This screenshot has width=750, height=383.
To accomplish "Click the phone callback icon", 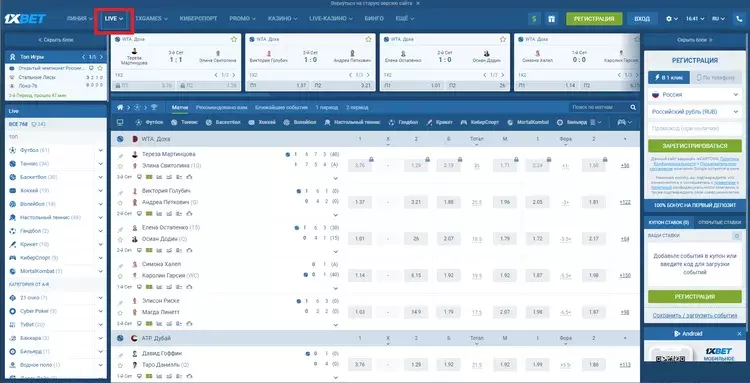I will (x=739, y=19).
